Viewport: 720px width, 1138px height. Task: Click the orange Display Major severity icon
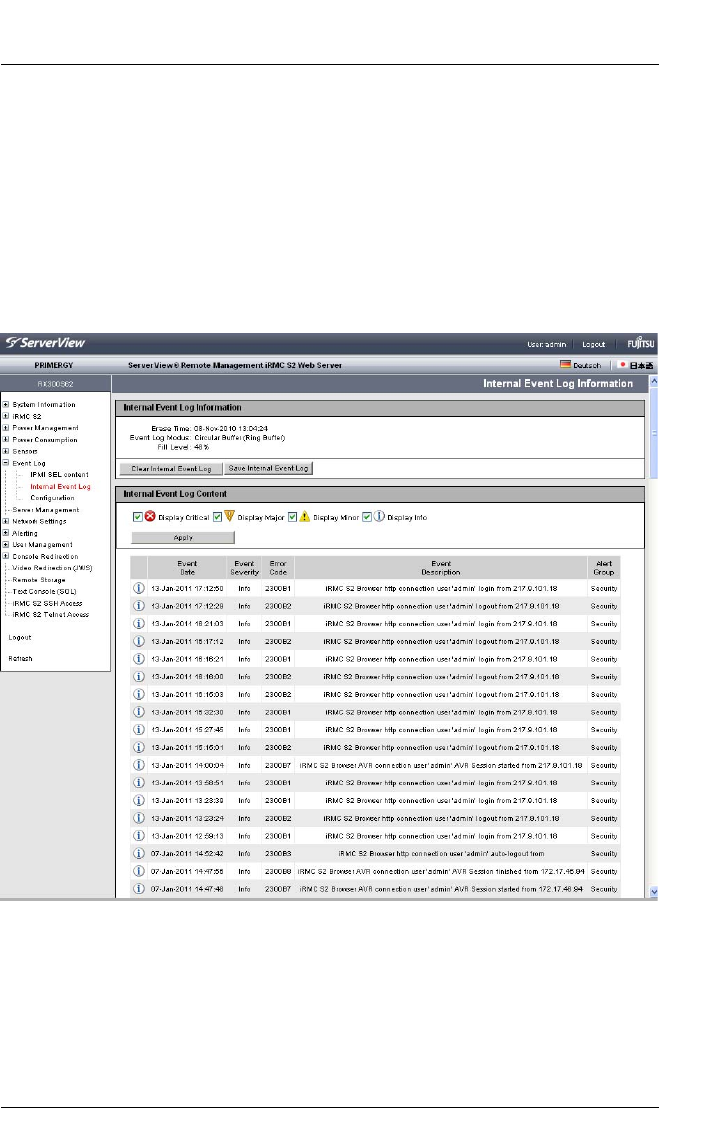click(x=229, y=516)
